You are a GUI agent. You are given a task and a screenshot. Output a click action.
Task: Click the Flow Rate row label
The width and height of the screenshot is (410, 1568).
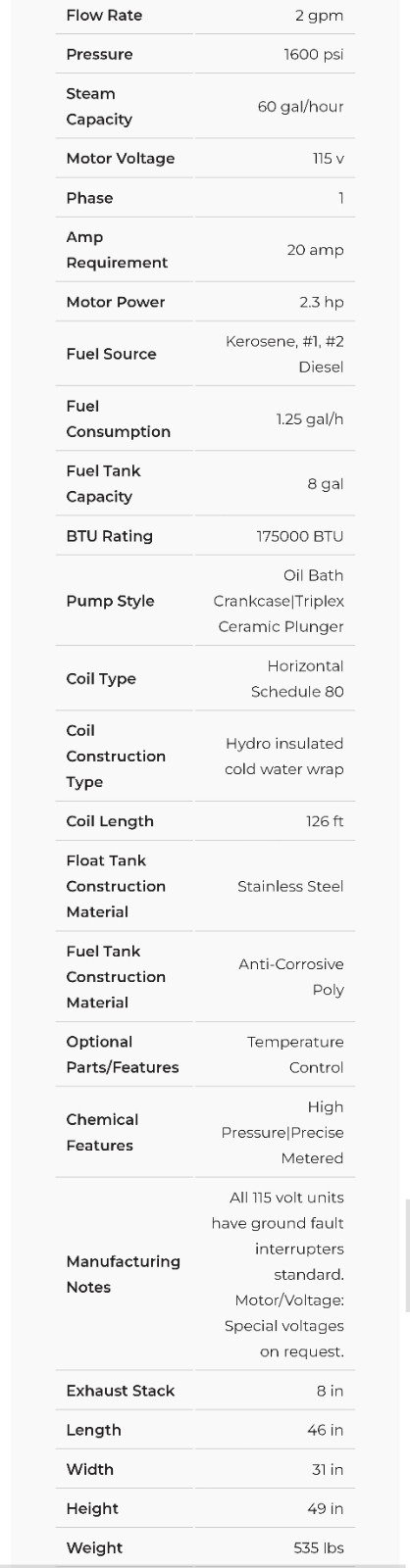click(104, 16)
